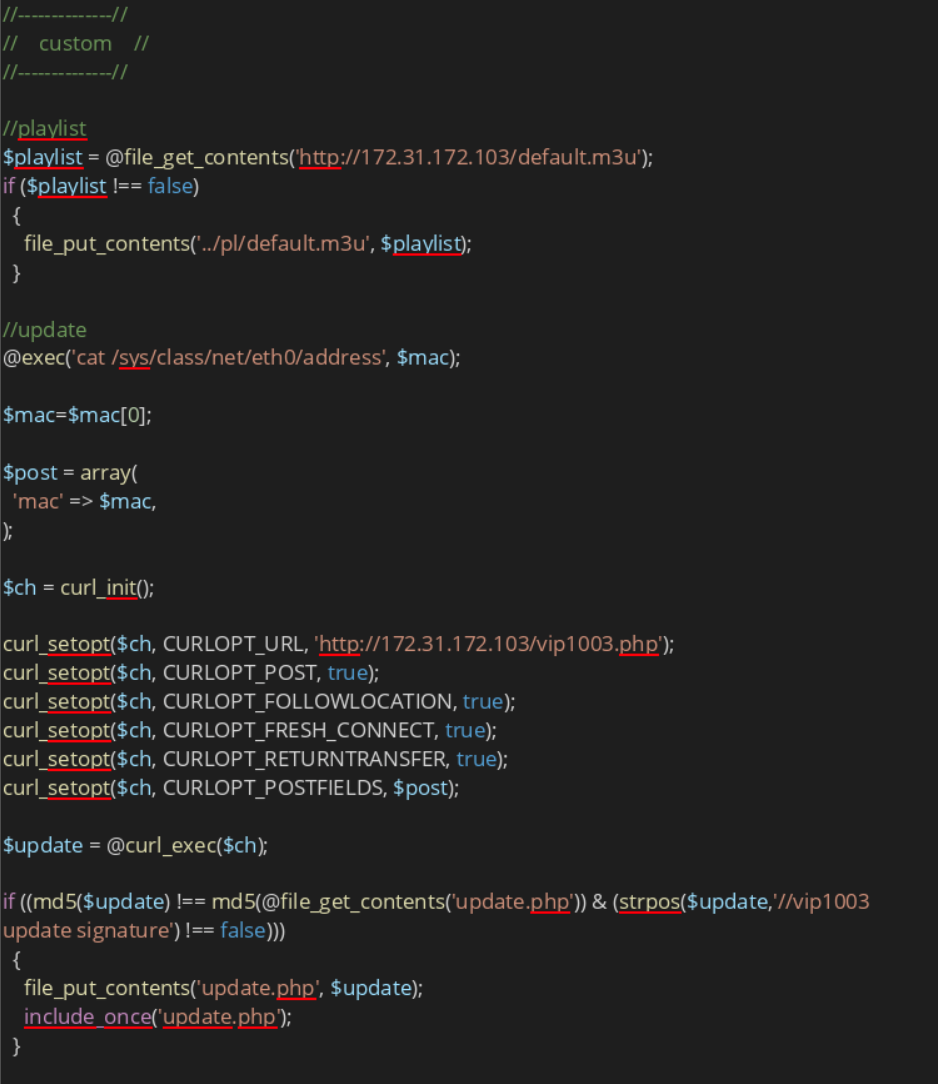938x1084 pixels.
Task: Place cursor on the //playlist comment
Action: 45,129
